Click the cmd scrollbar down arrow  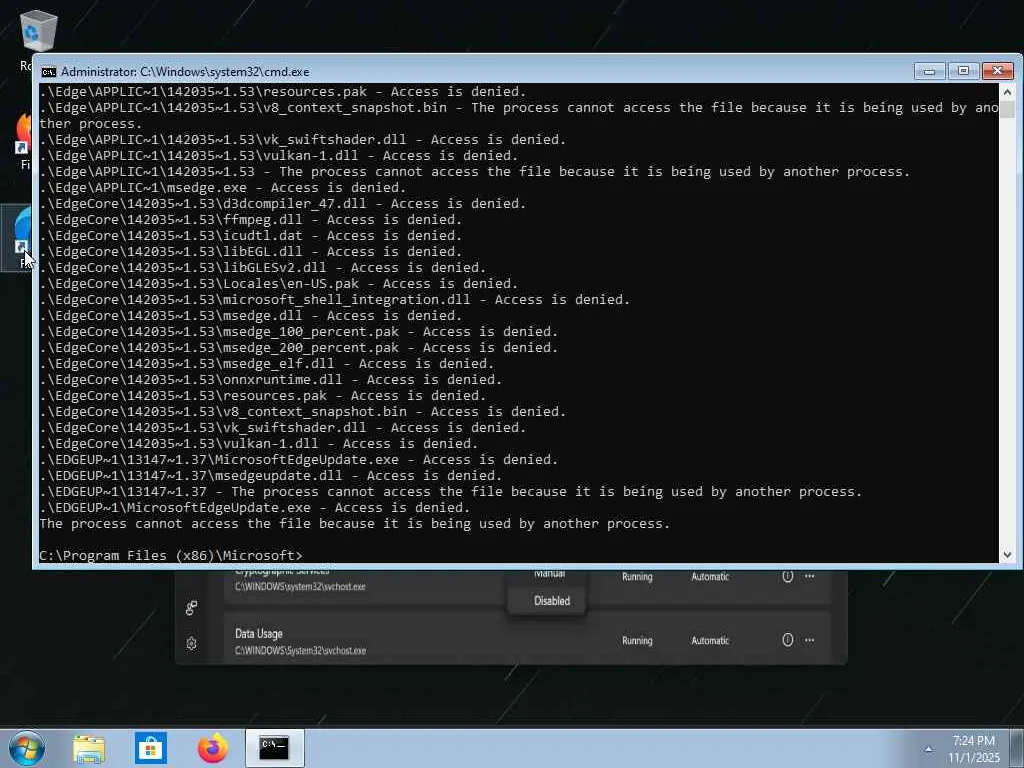pos(1007,554)
